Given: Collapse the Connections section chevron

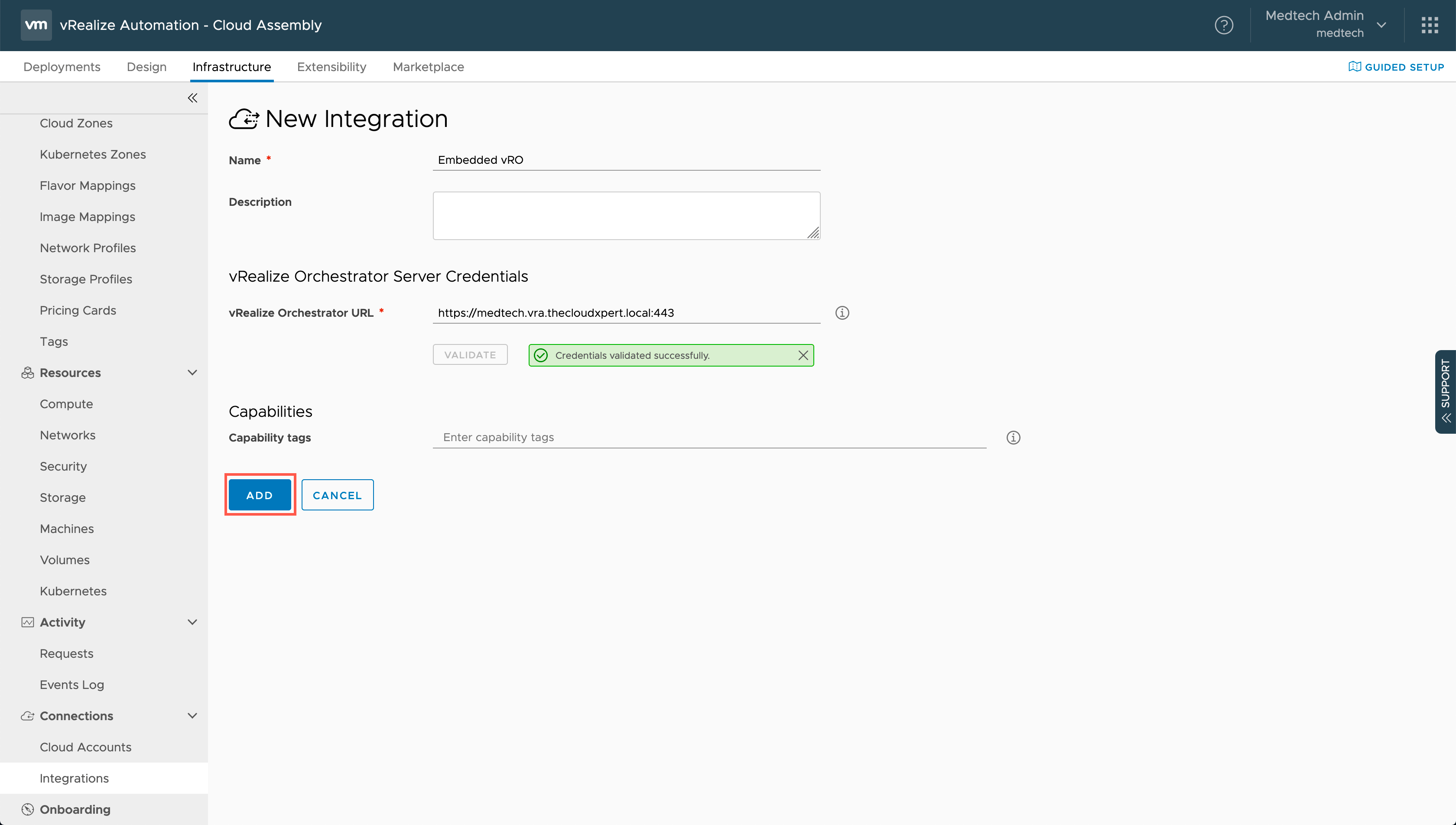Looking at the screenshot, I should 193,716.
